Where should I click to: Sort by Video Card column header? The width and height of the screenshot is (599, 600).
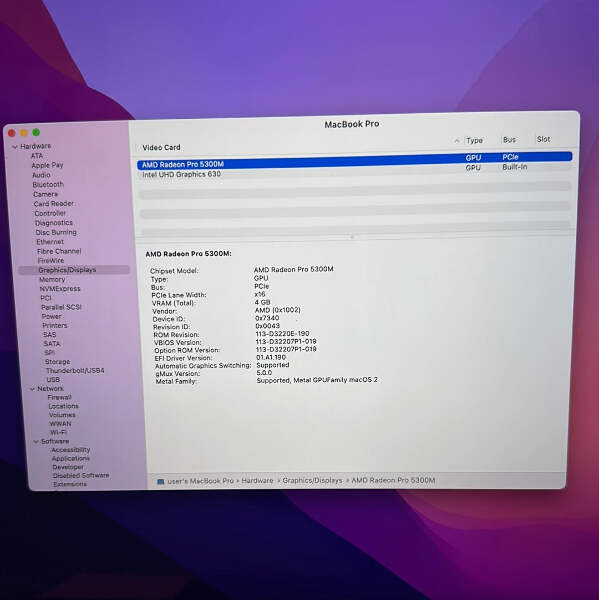pos(161,147)
